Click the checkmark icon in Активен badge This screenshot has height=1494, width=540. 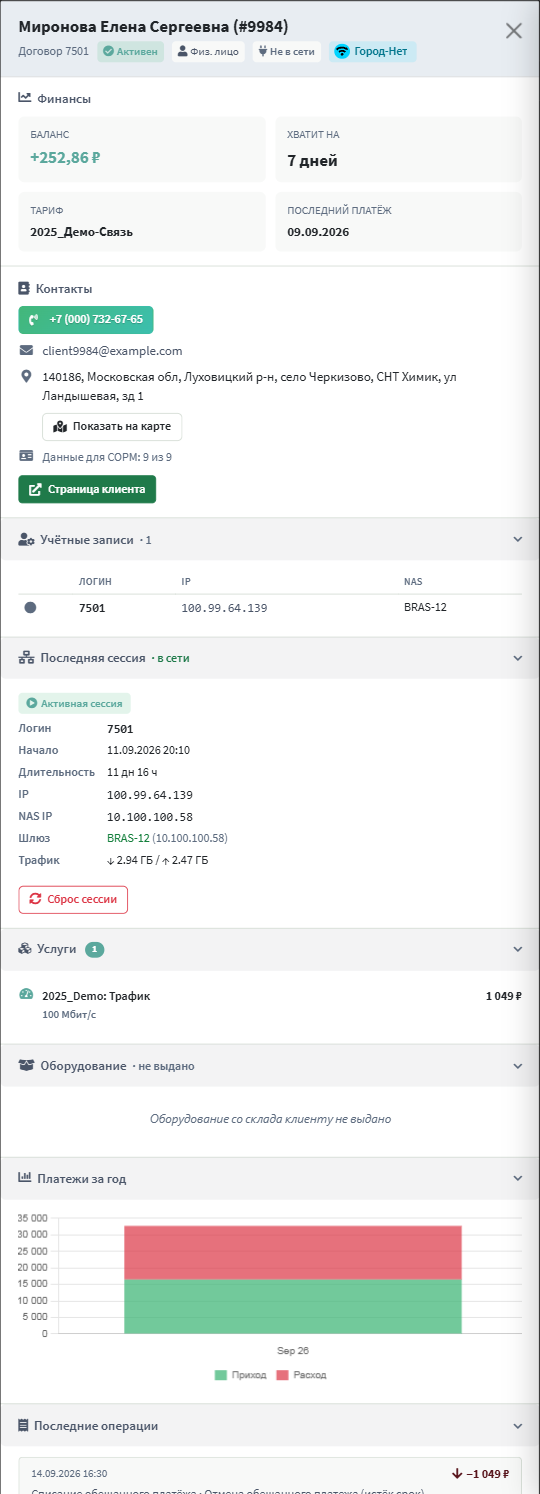[108, 51]
